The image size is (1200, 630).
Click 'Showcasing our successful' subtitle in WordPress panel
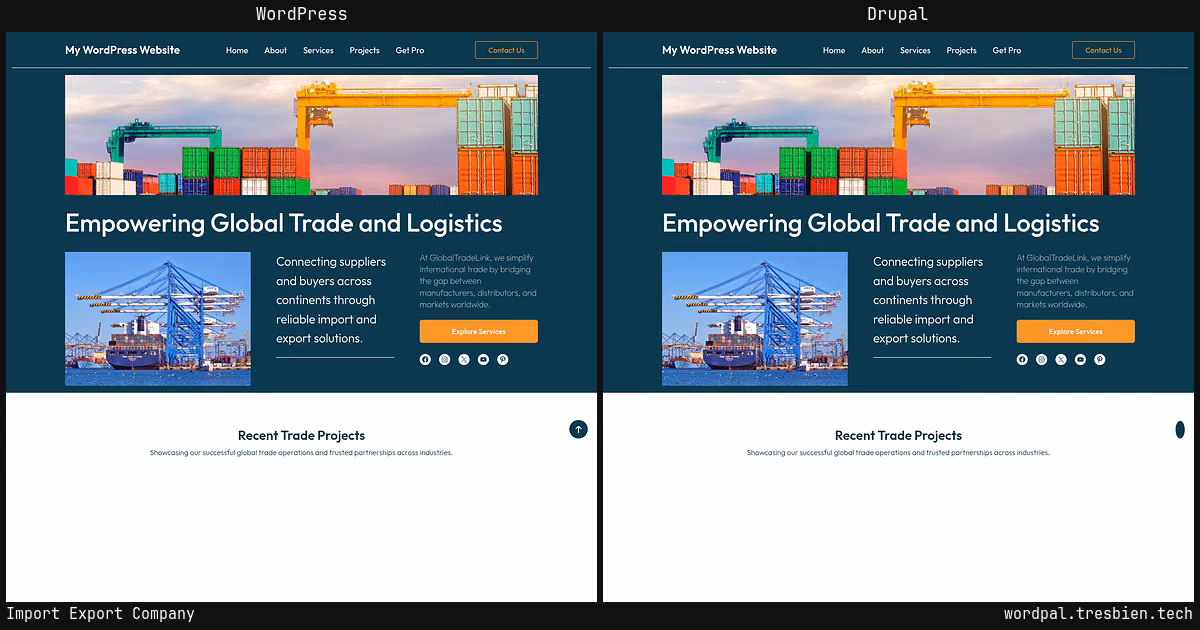click(301, 453)
